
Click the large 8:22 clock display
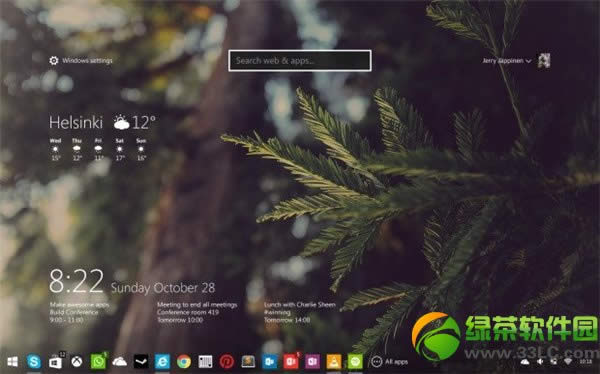point(77,281)
